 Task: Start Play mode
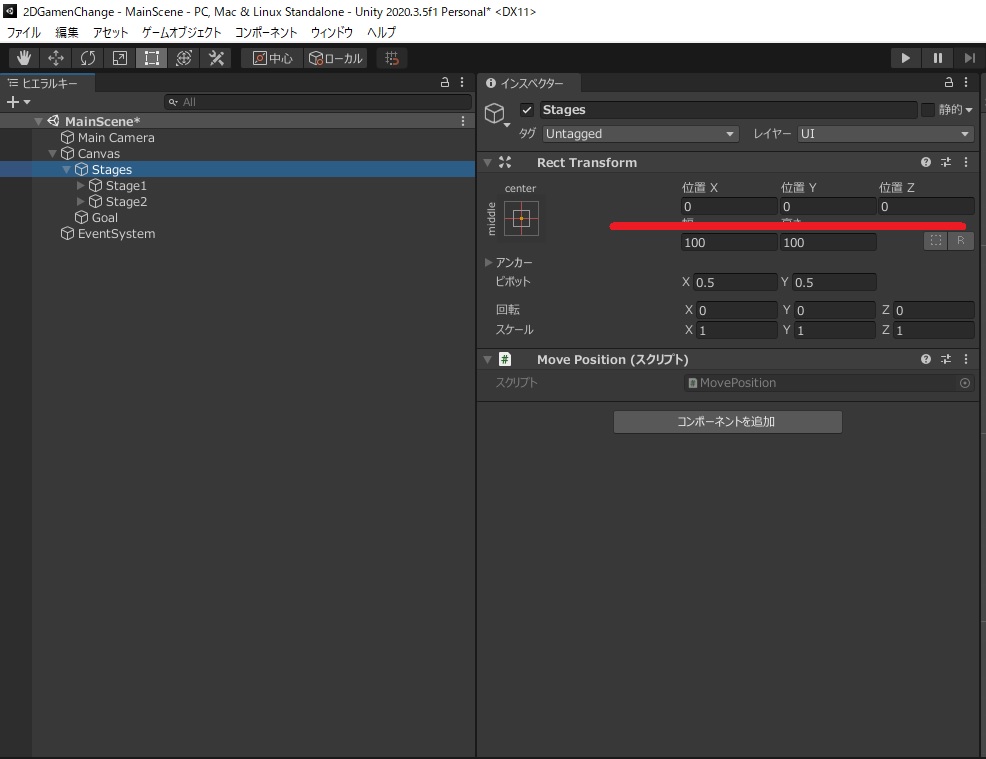pyautogui.click(x=906, y=58)
